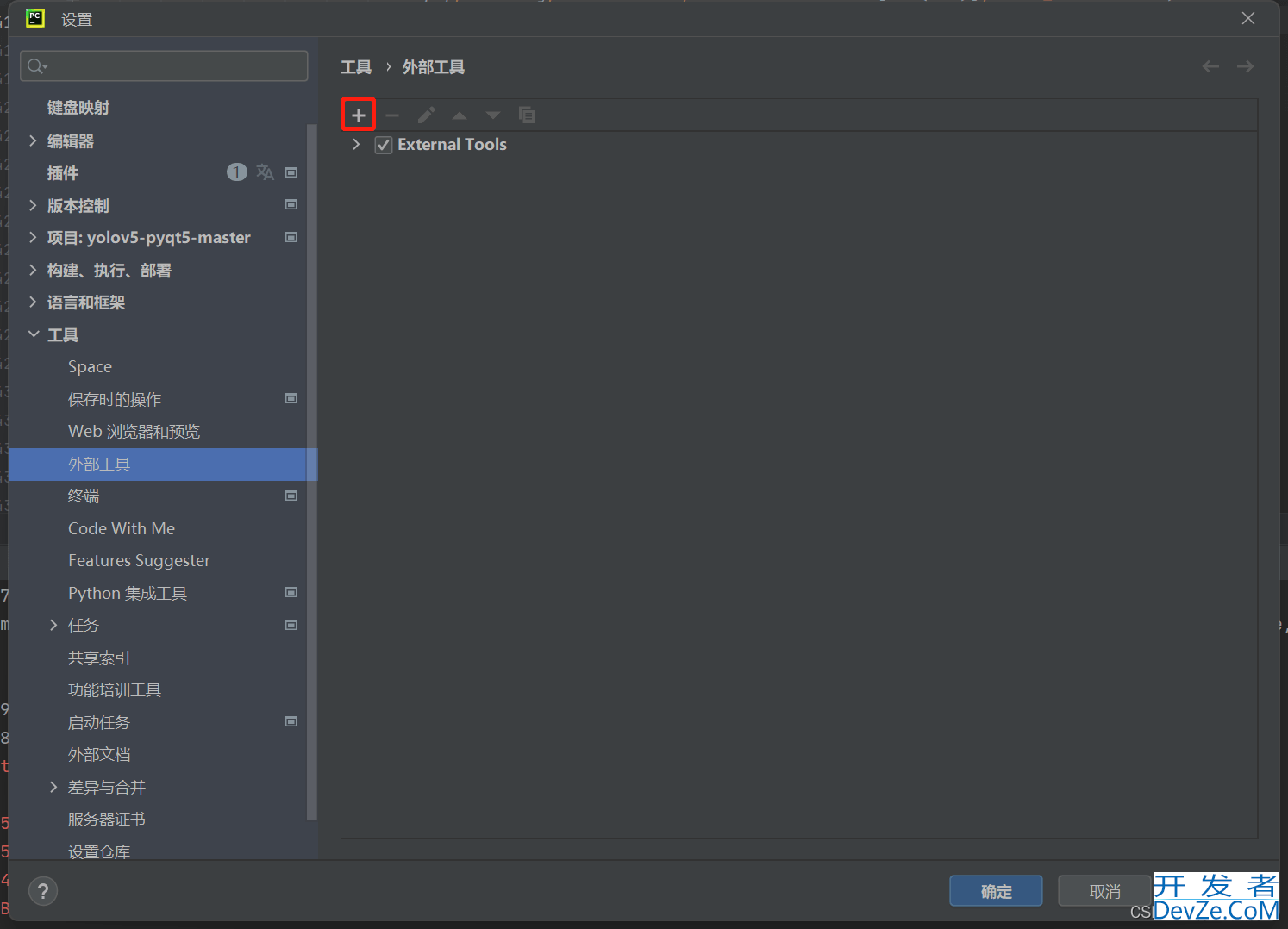The image size is (1288, 929).
Task: Expand the 任务 subsection
Action: [53, 625]
